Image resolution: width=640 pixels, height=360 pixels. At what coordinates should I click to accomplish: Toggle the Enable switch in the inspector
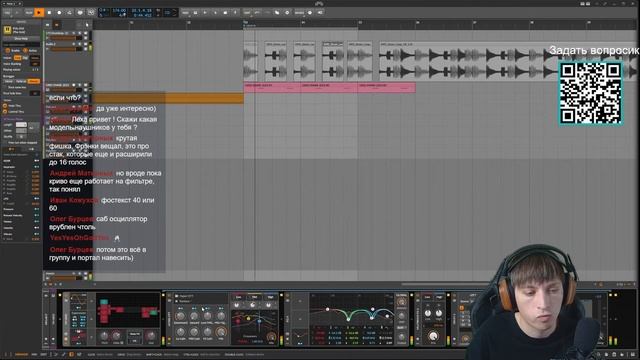[7, 51]
